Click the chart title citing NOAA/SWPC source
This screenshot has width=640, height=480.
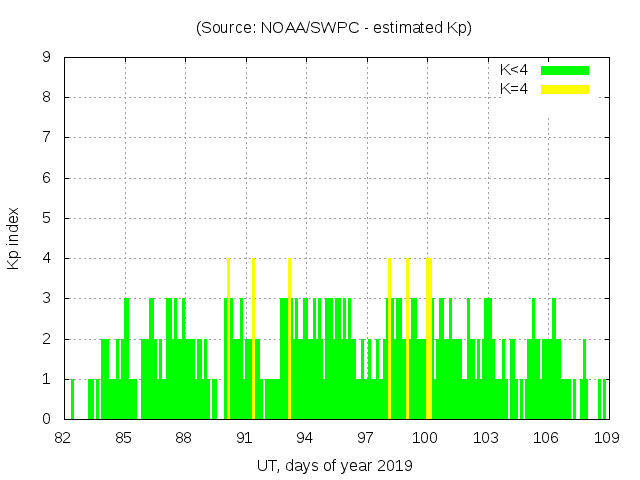[334, 28]
